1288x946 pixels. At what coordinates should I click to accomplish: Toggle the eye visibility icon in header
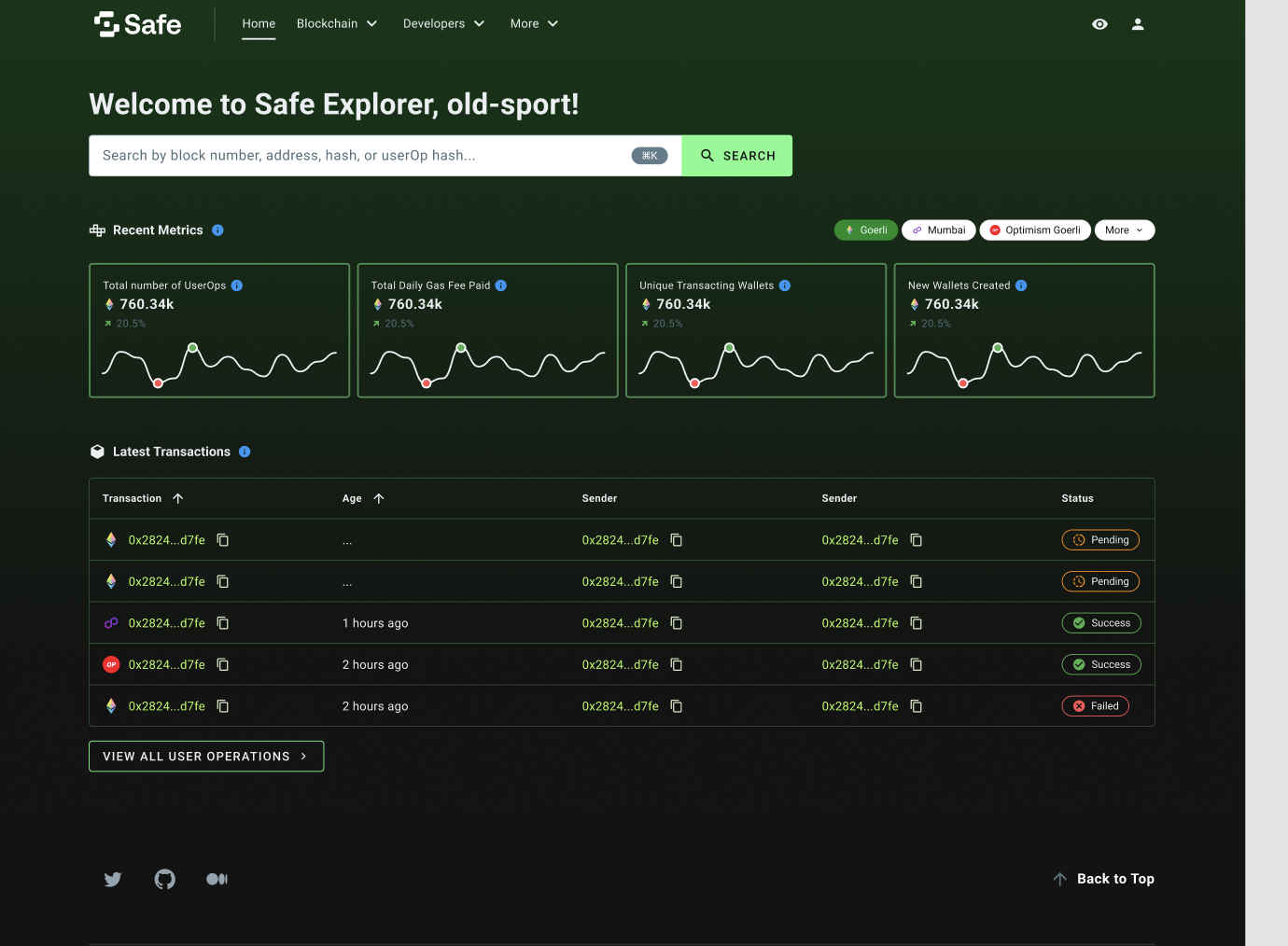pyautogui.click(x=1099, y=24)
